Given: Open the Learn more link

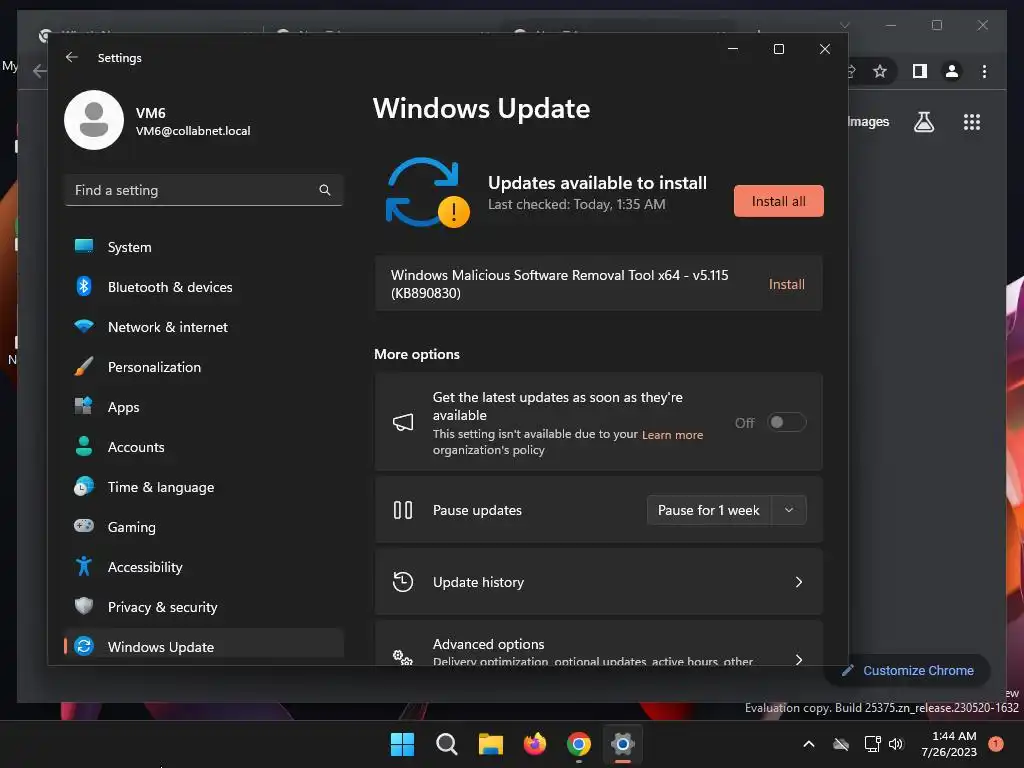Looking at the screenshot, I should tap(672, 435).
